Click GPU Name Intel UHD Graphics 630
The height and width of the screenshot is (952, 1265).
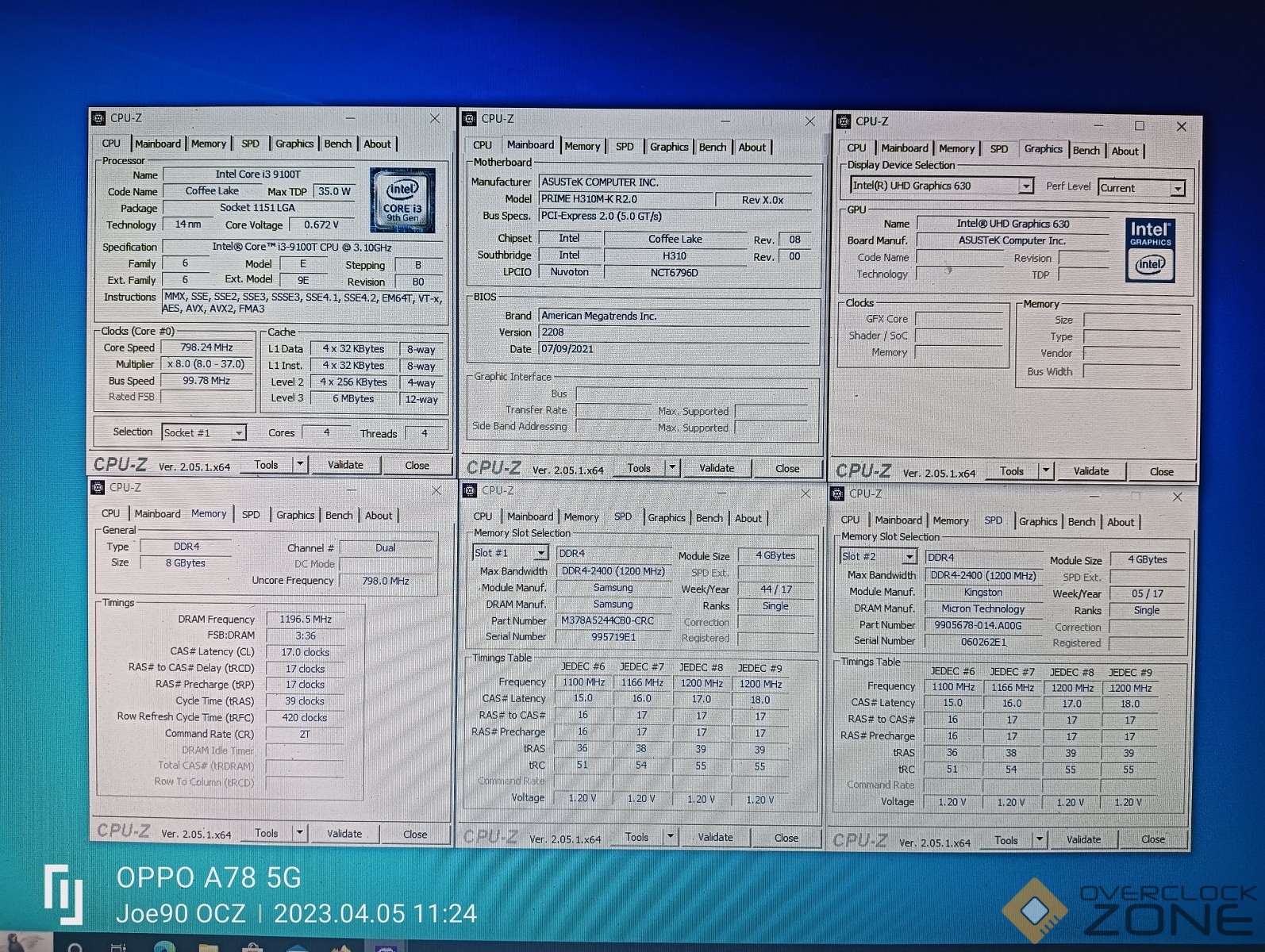(x=1013, y=224)
